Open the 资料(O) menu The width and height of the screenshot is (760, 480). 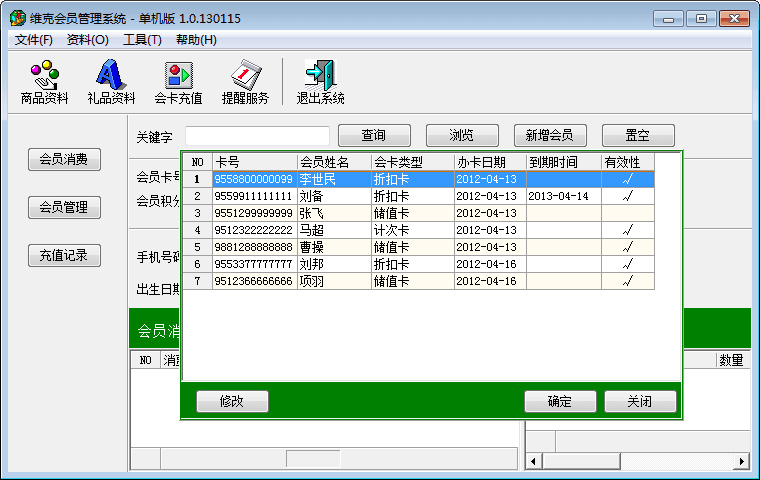pyautogui.click(x=88, y=40)
